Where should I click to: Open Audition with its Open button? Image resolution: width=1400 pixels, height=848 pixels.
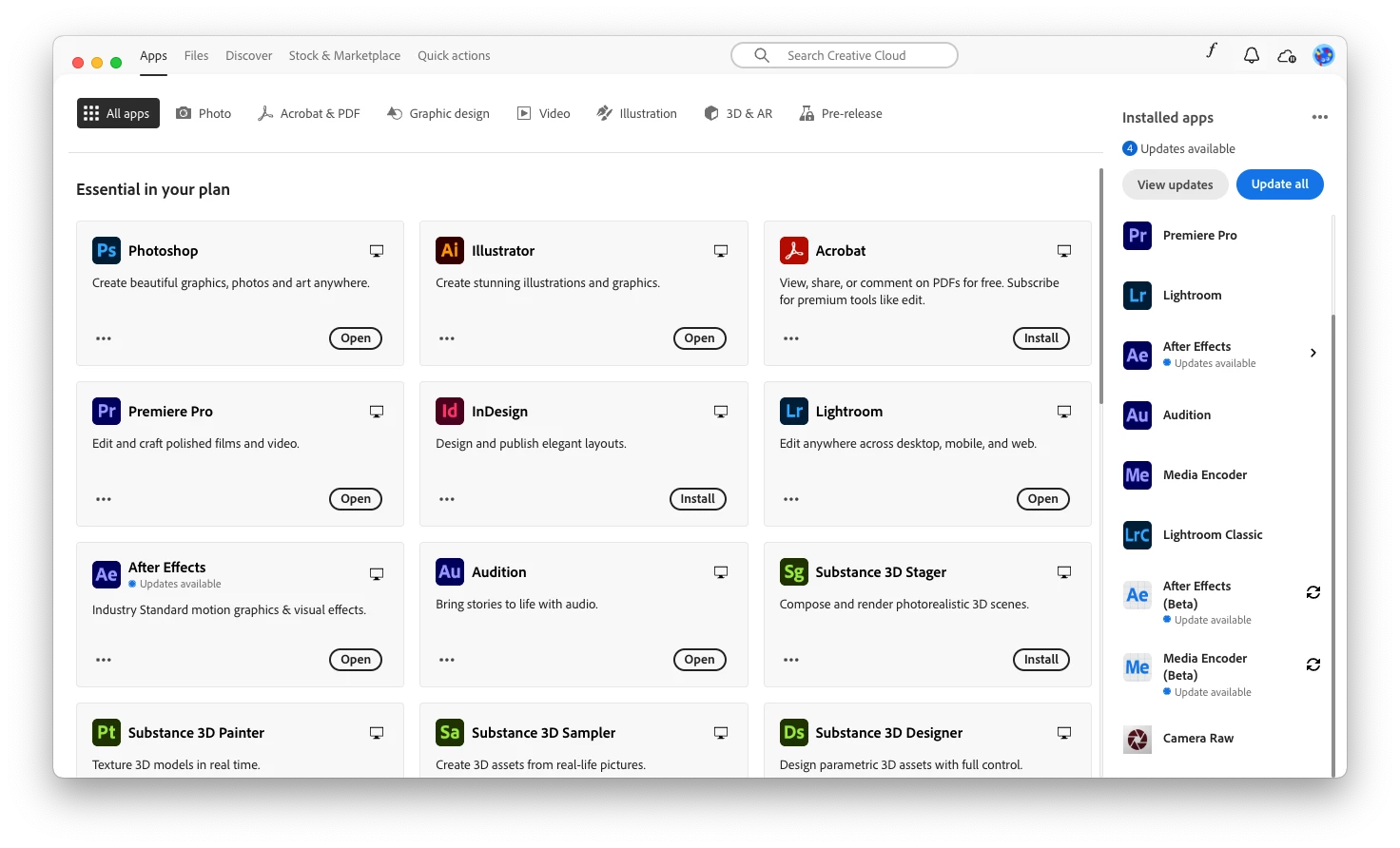[x=699, y=660]
